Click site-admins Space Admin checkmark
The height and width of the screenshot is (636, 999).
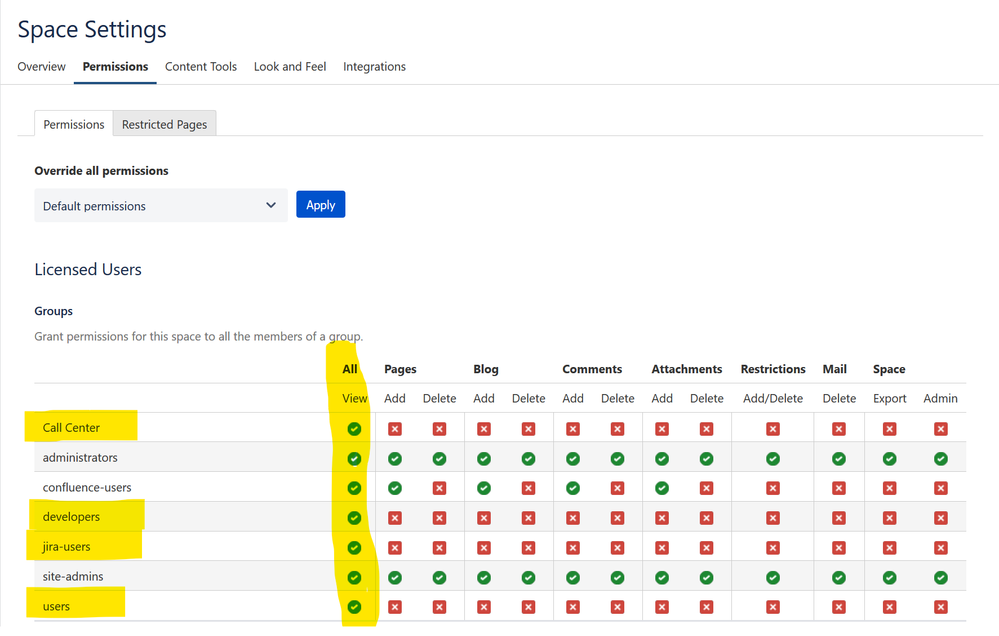pyautogui.click(x=940, y=578)
